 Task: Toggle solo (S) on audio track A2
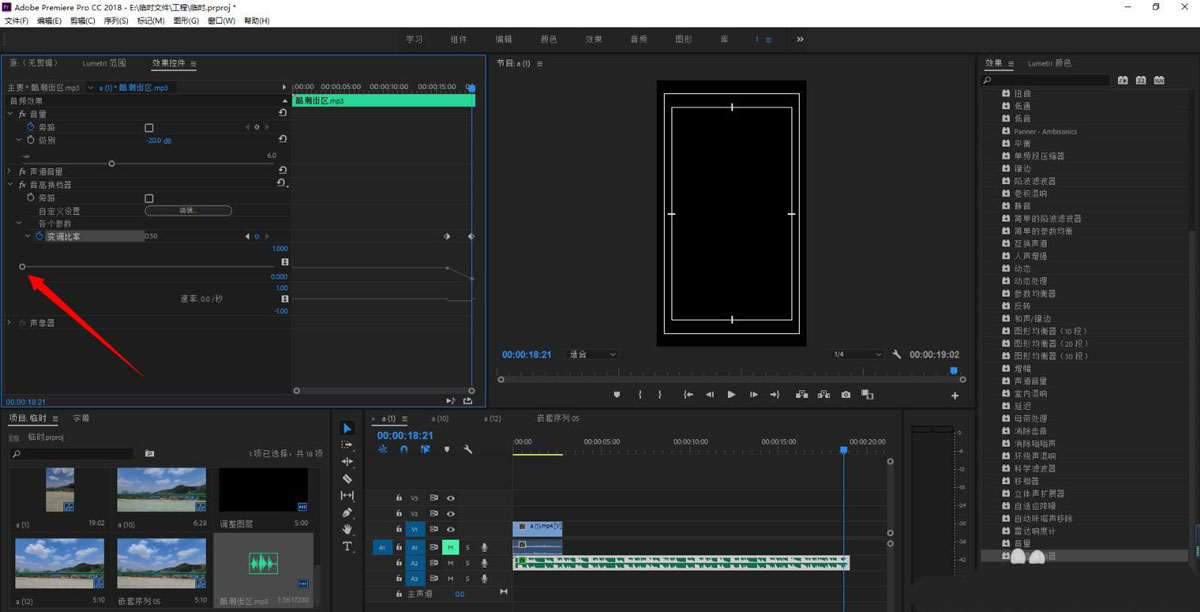coord(467,563)
